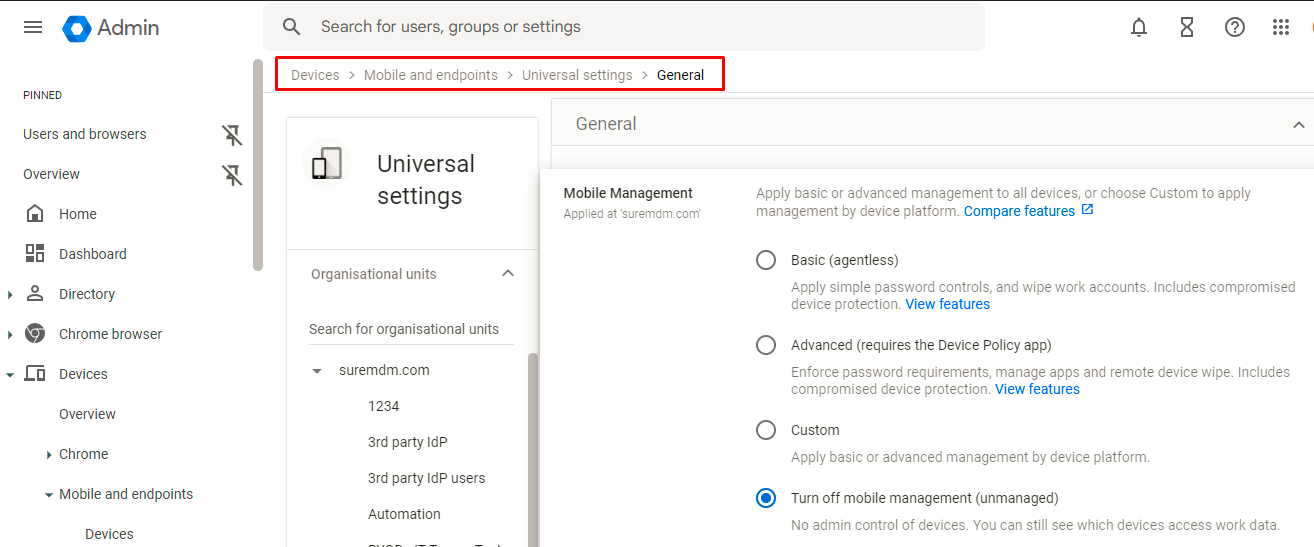1314x547 pixels.
Task: Click Devices breadcrumb link
Action: (x=315, y=75)
